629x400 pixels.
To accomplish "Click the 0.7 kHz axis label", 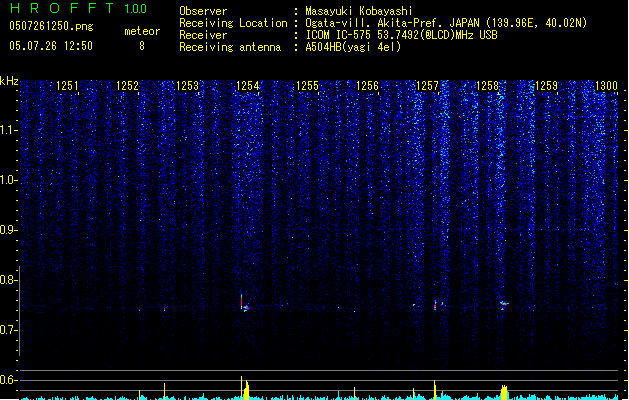I will 9,330.
